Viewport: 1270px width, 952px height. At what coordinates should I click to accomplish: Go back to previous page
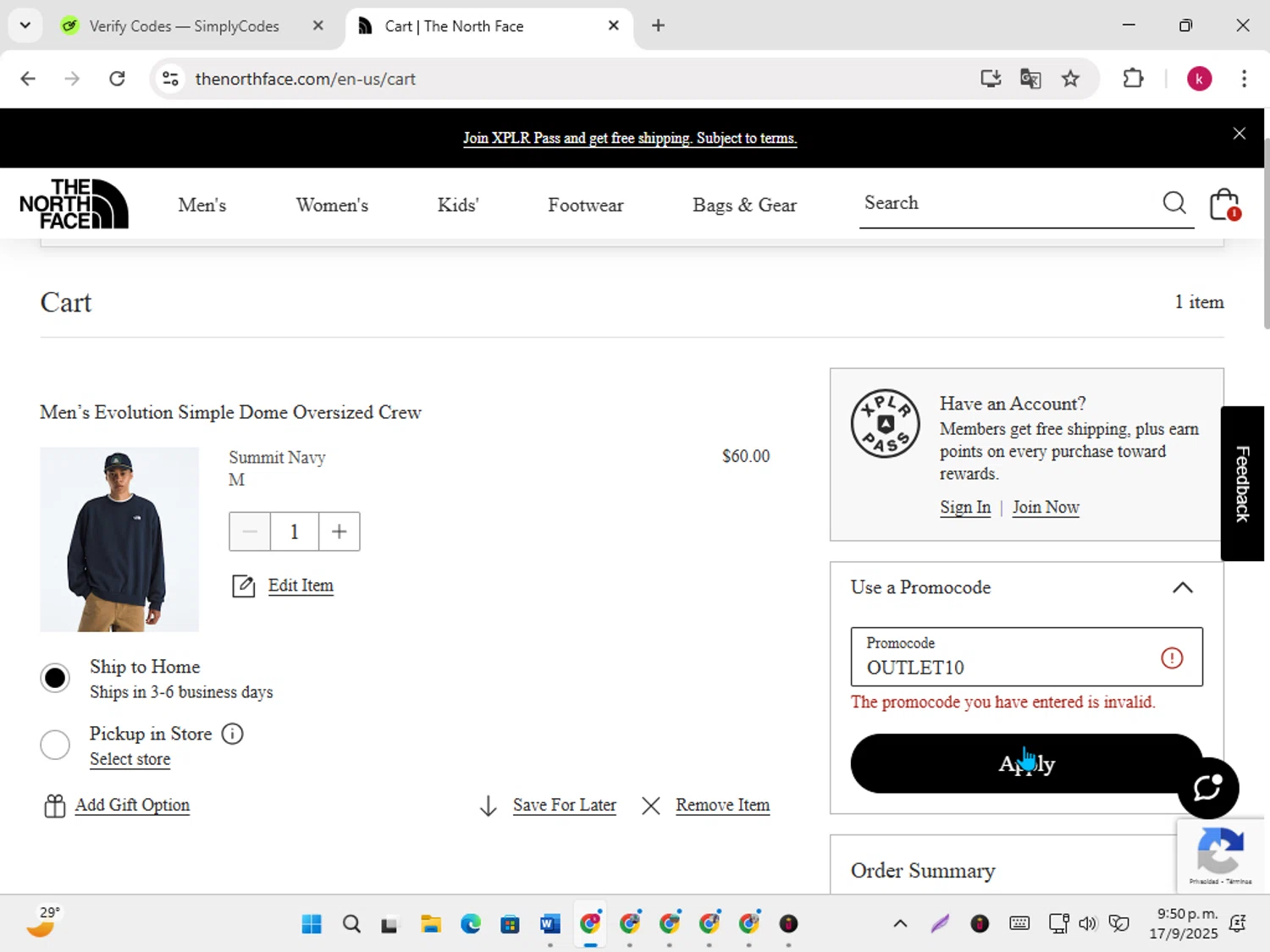tap(28, 79)
